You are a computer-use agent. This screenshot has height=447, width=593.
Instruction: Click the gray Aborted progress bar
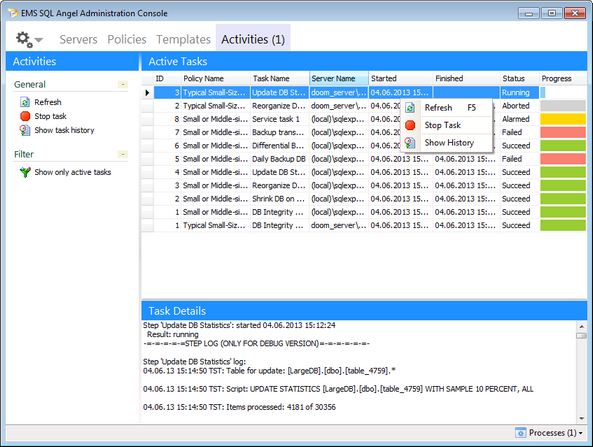[563, 106]
